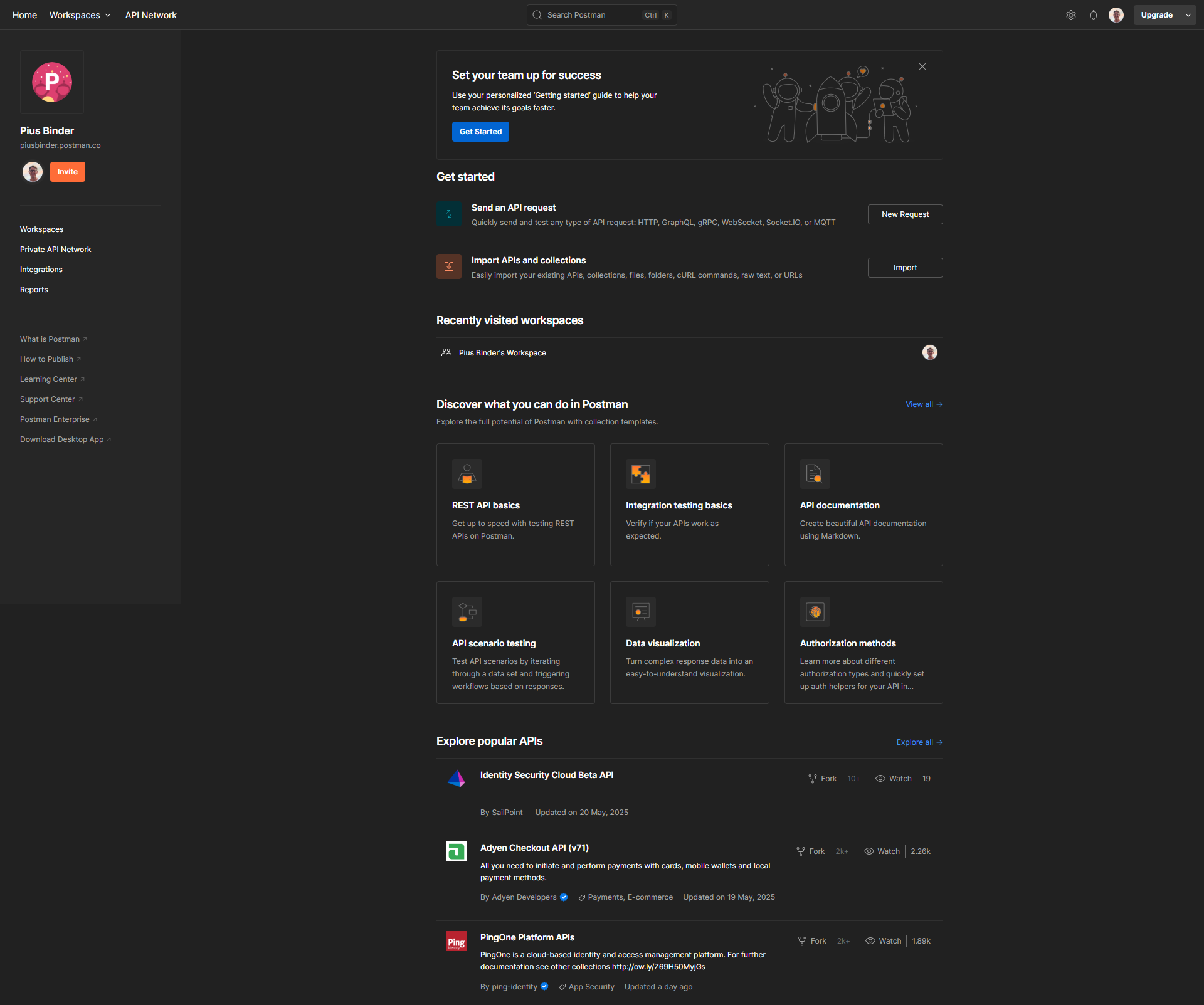This screenshot has height=1005, width=1204.
Task: Close the 'Set your team up' banner
Action: coord(922,66)
